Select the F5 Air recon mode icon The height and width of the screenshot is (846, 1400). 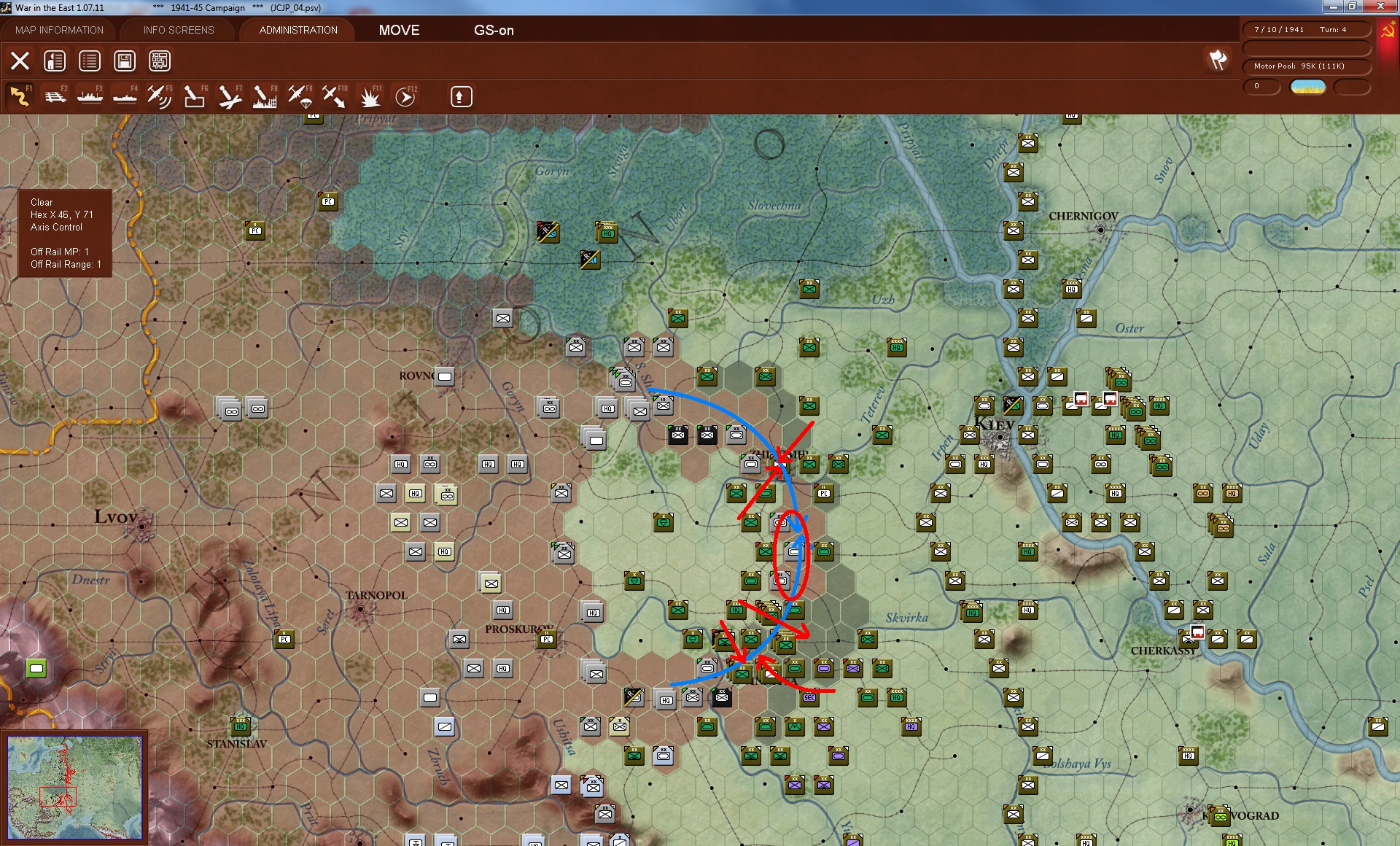click(x=160, y=96)
